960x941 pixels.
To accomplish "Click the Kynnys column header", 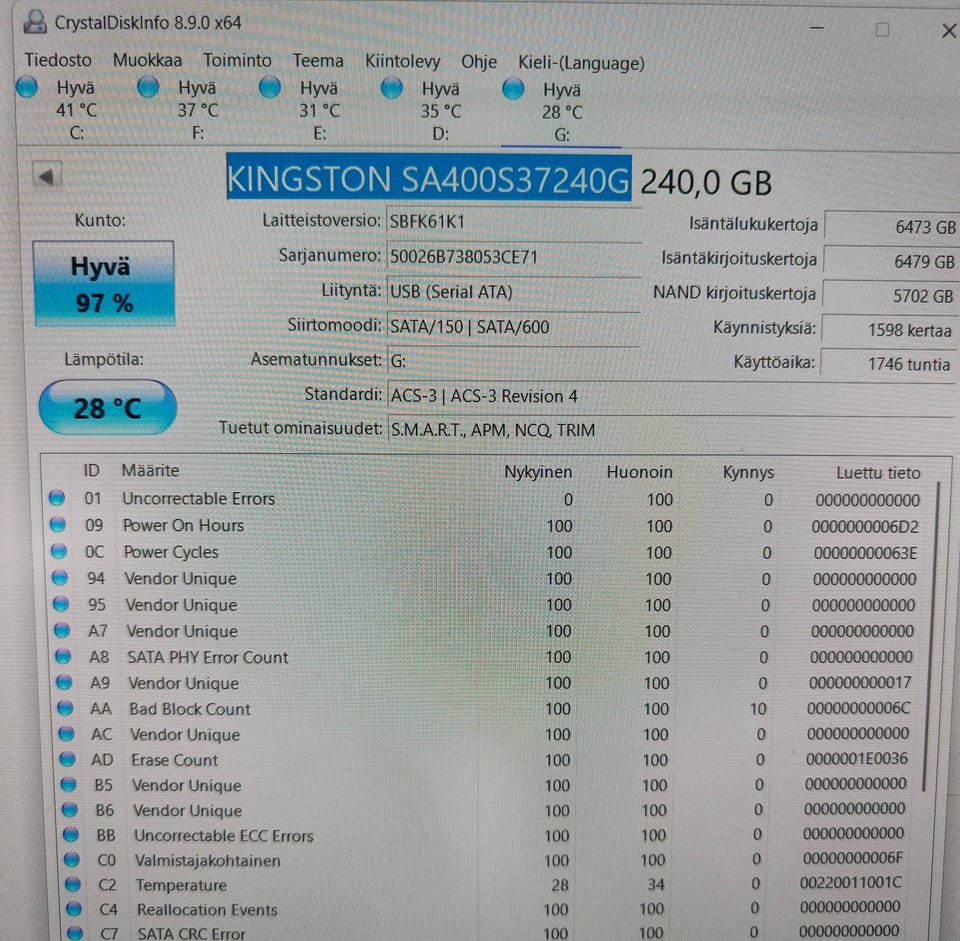I will [x=748, y=473].
